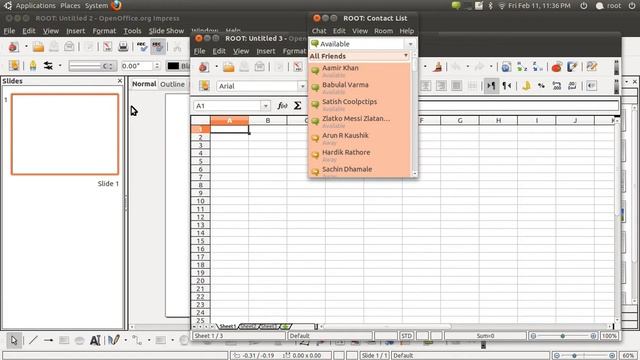
Task: Switch to the Normal view tab
Action: click(x=144, y=84)
